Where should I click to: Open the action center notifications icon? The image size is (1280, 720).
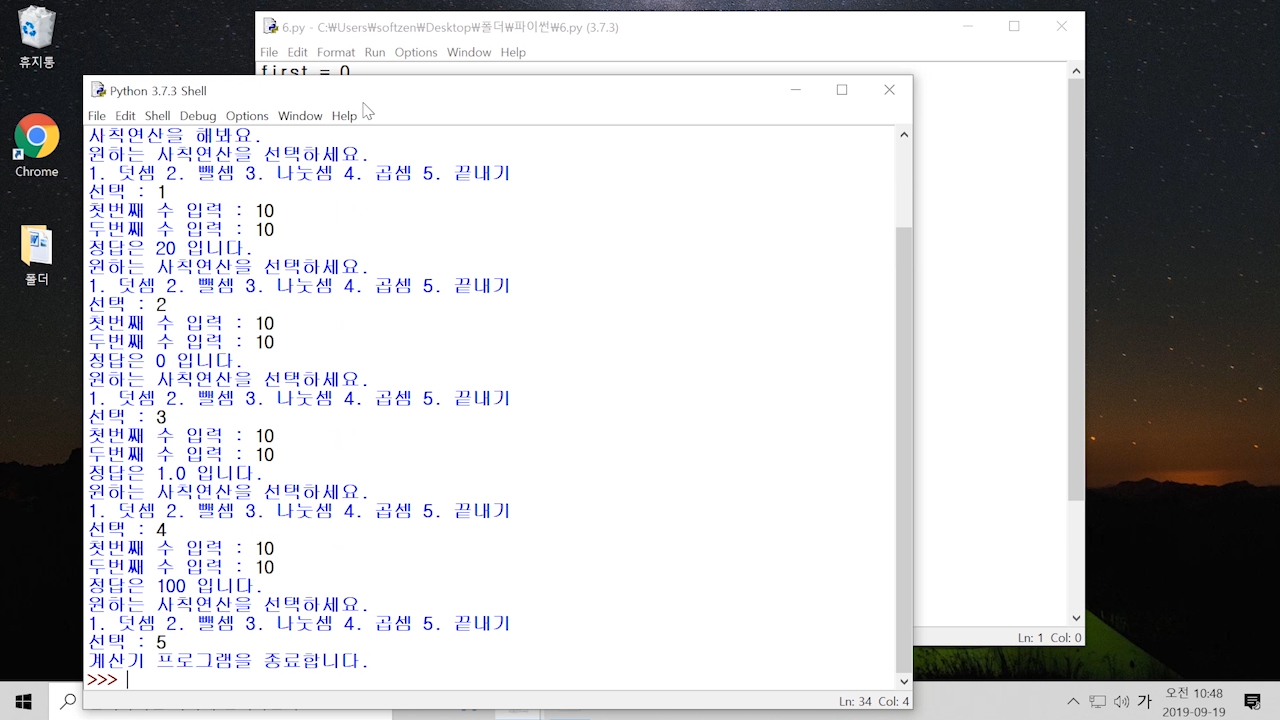click(x=1252, y=702)
